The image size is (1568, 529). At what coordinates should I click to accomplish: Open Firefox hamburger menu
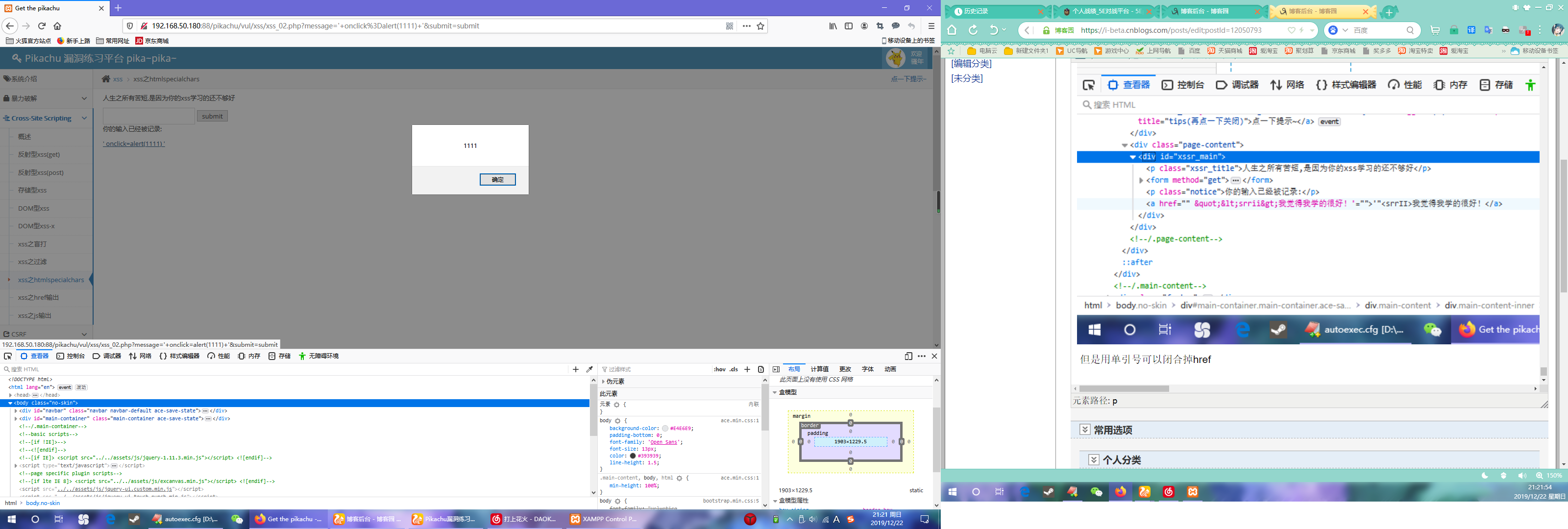[931, 26]
